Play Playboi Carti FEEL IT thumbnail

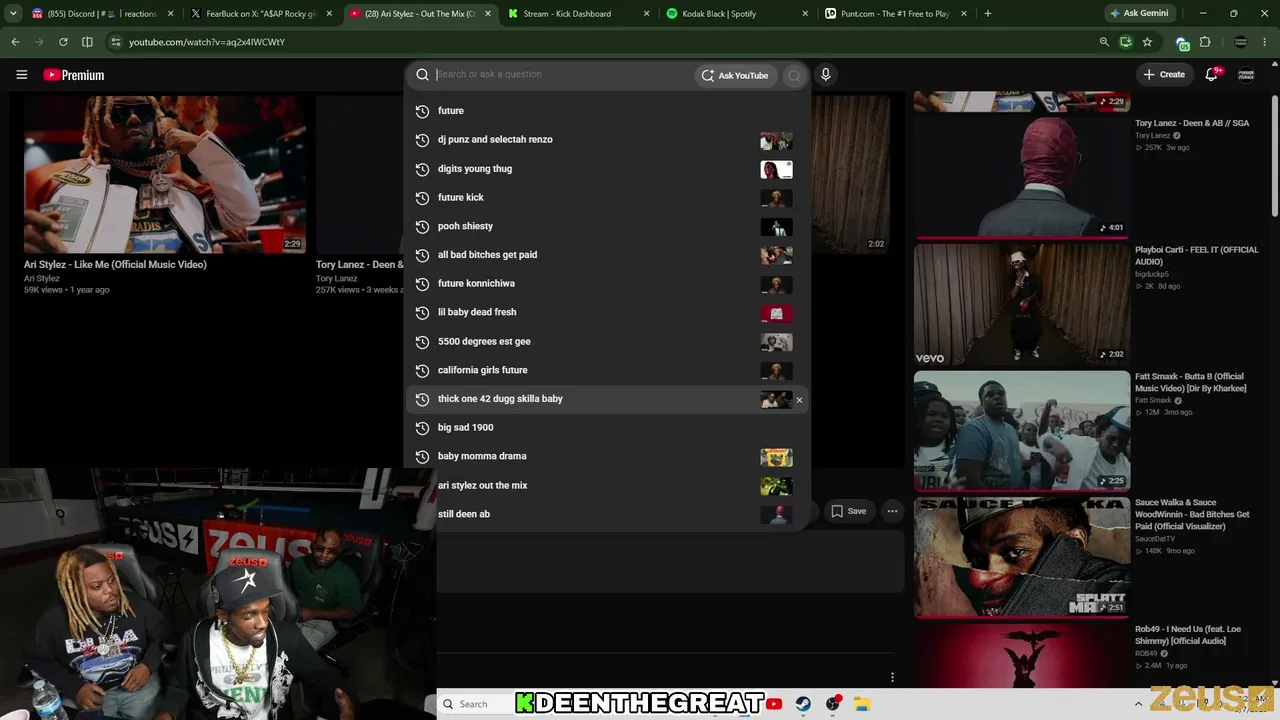point(1022,305)
